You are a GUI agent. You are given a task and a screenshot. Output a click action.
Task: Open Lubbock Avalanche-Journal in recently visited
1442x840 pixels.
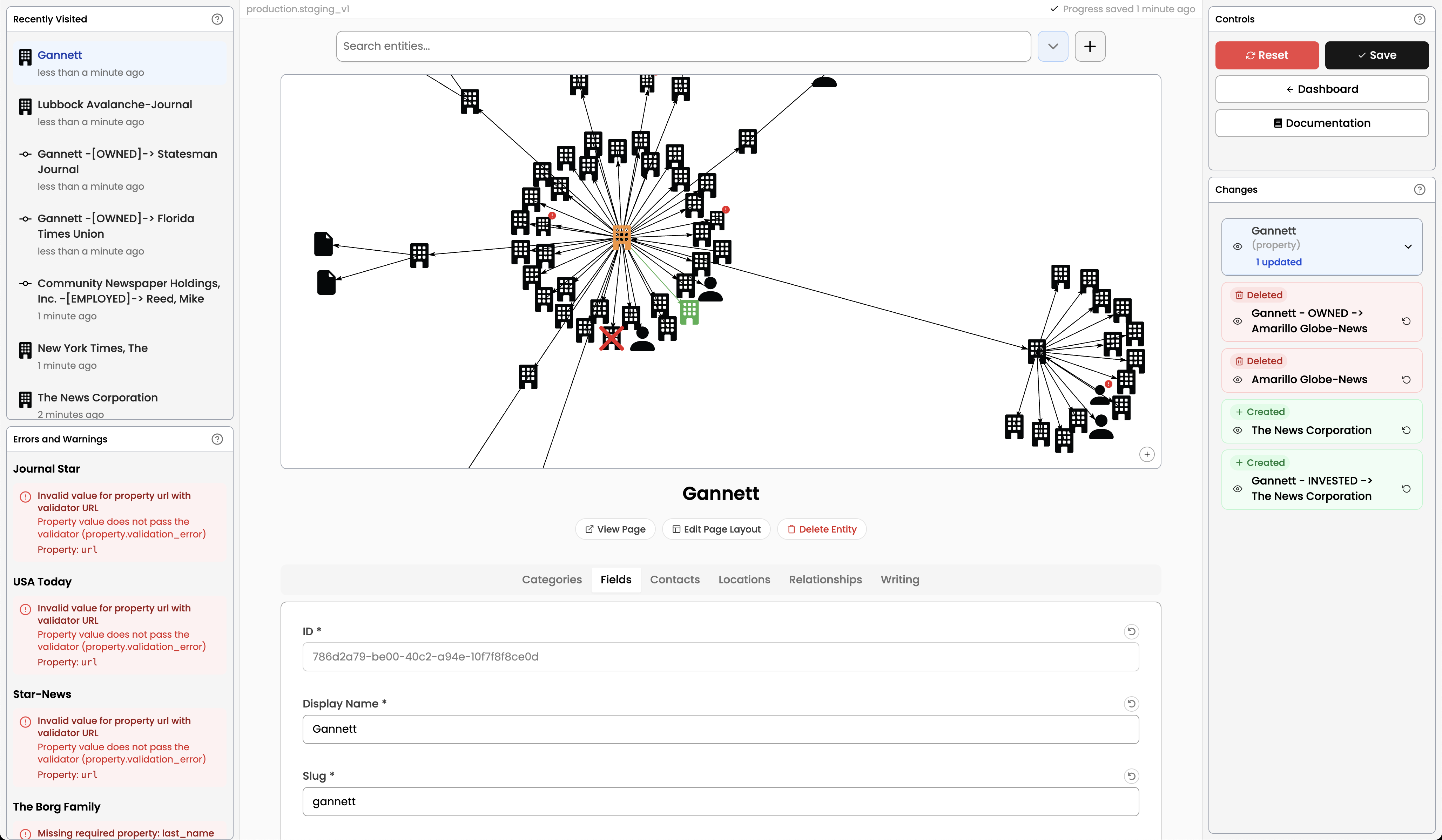(x=114, y=105)
